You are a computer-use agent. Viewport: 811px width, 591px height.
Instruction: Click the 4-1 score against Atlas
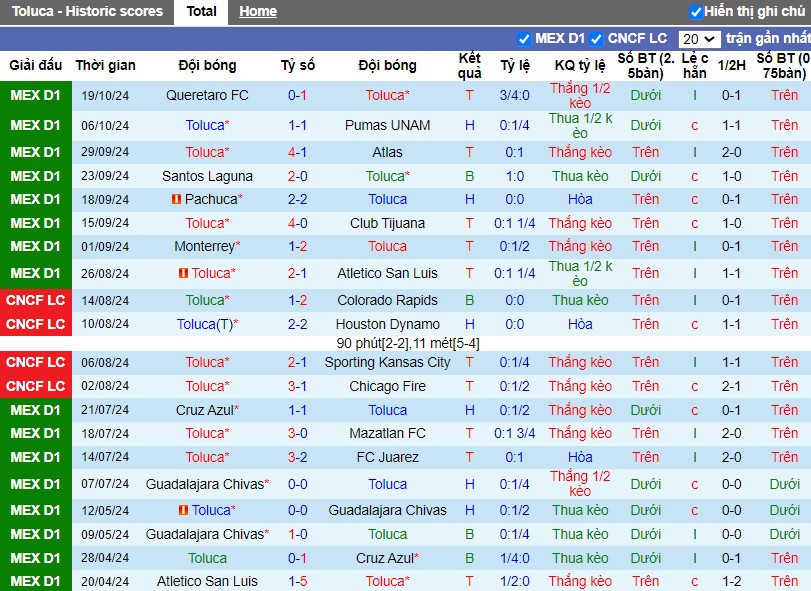tap(297, 152)
